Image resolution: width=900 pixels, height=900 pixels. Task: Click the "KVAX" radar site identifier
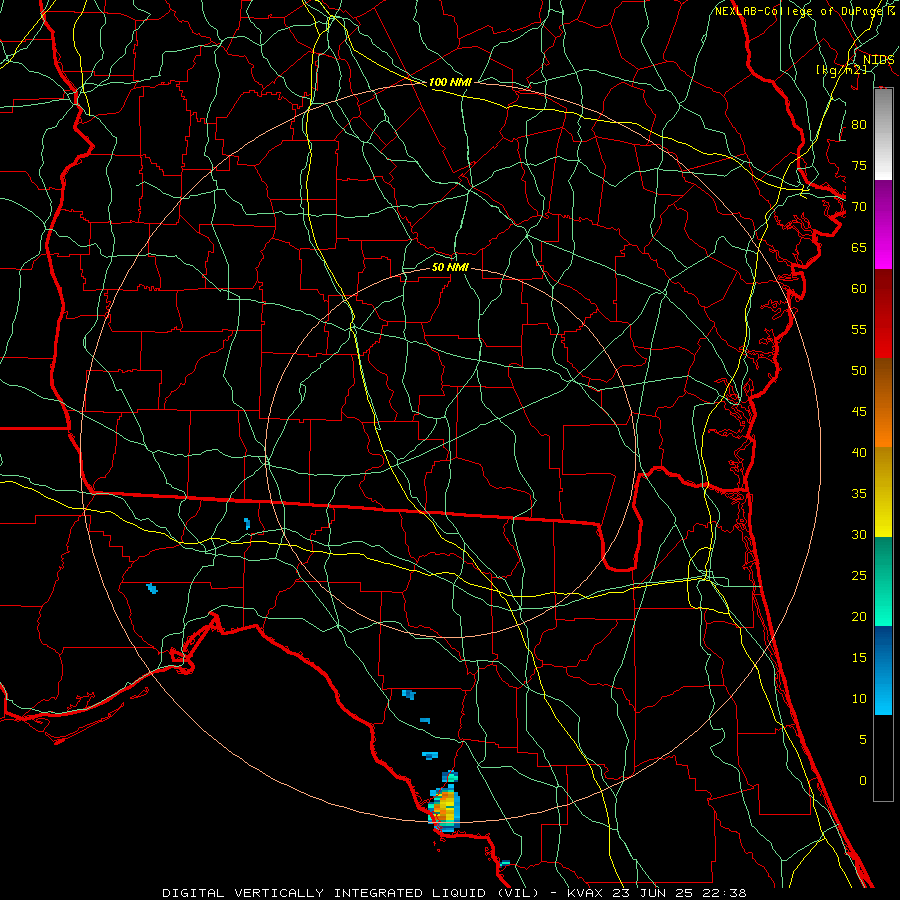pyautogui.click(x=585, y=893)
